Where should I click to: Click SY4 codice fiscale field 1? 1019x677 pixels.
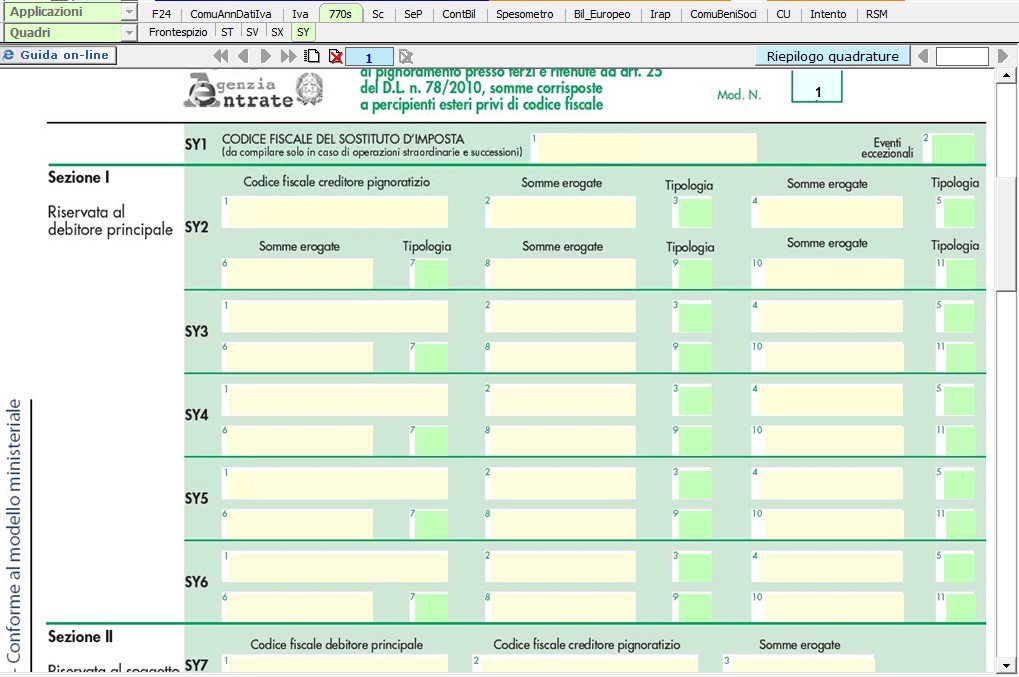pos(337,400)
